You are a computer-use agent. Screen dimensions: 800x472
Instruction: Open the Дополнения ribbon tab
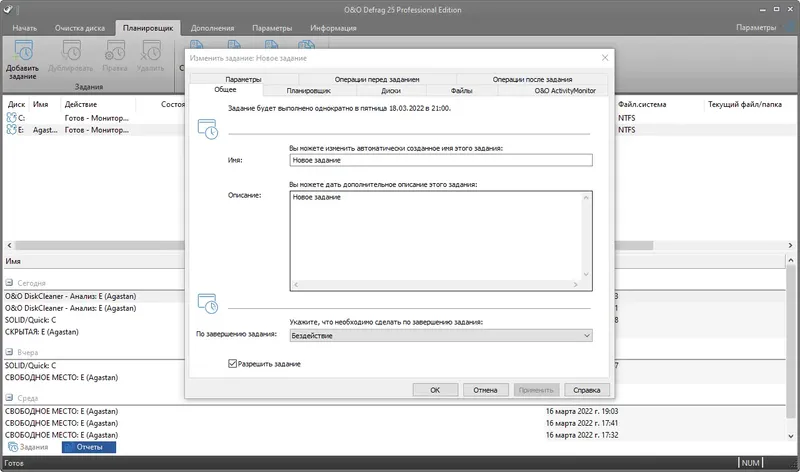tap(212, 28)
